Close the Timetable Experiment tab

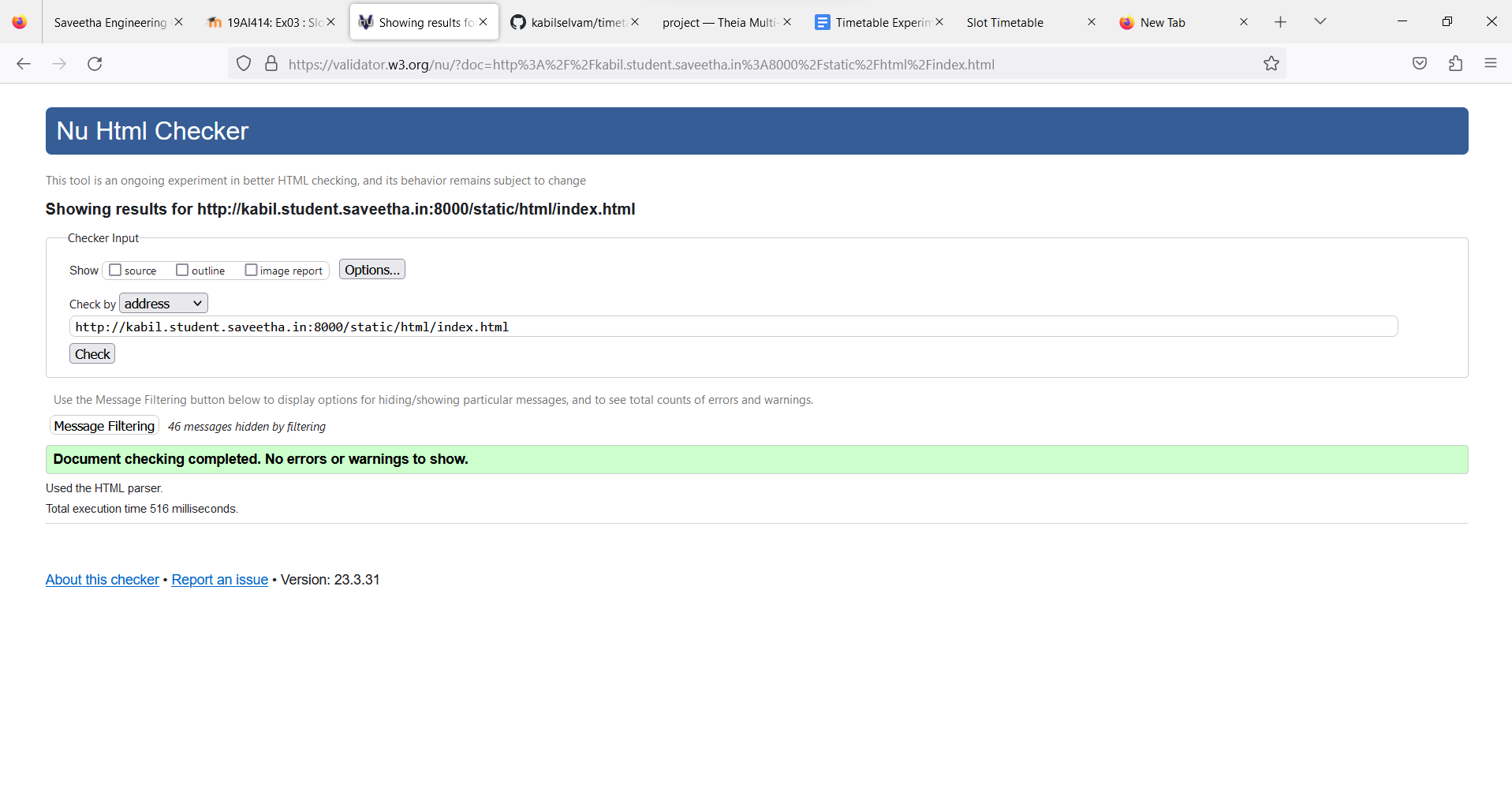pyautogui.click(x=939, y=22)
